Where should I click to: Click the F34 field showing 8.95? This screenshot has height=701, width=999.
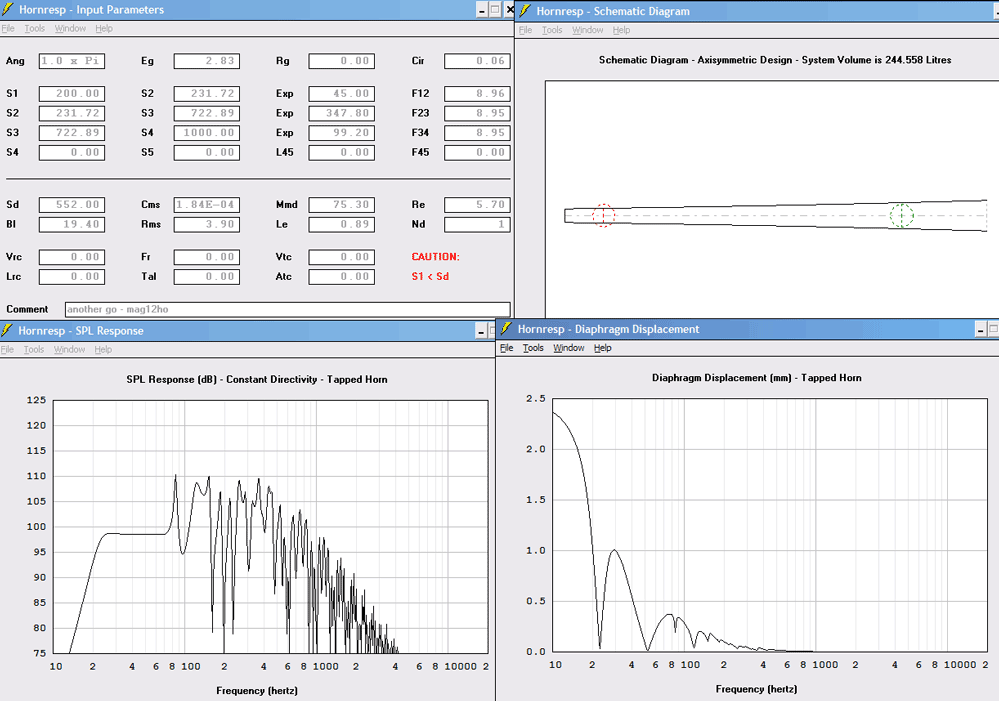coord(477,133)
